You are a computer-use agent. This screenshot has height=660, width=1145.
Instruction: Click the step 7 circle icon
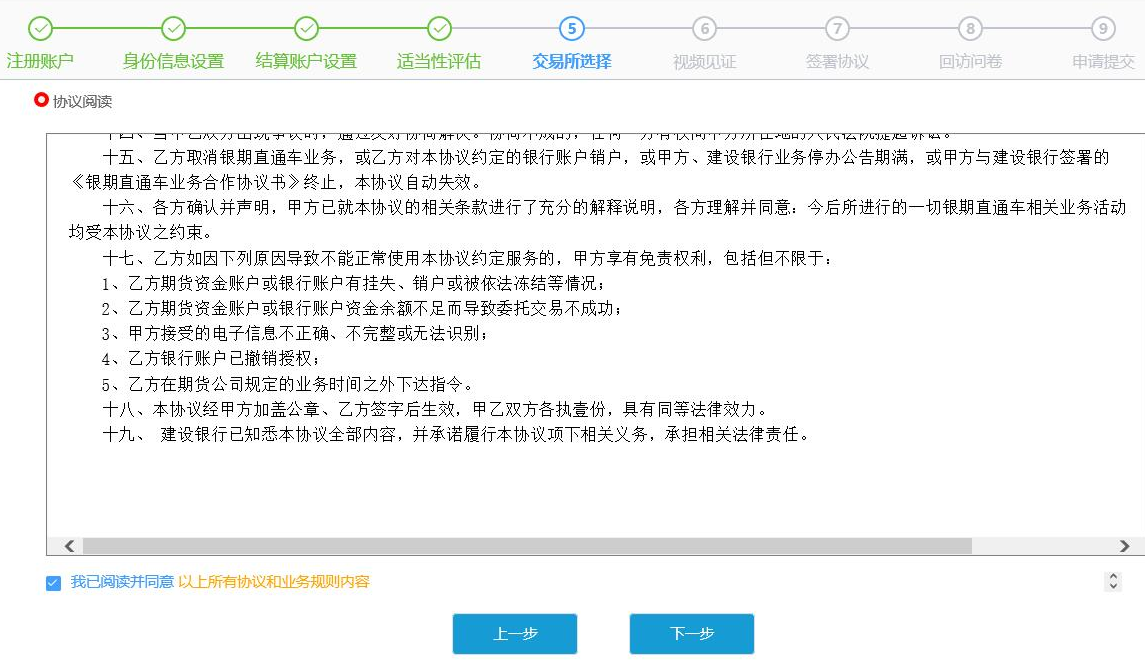(838, 28)
